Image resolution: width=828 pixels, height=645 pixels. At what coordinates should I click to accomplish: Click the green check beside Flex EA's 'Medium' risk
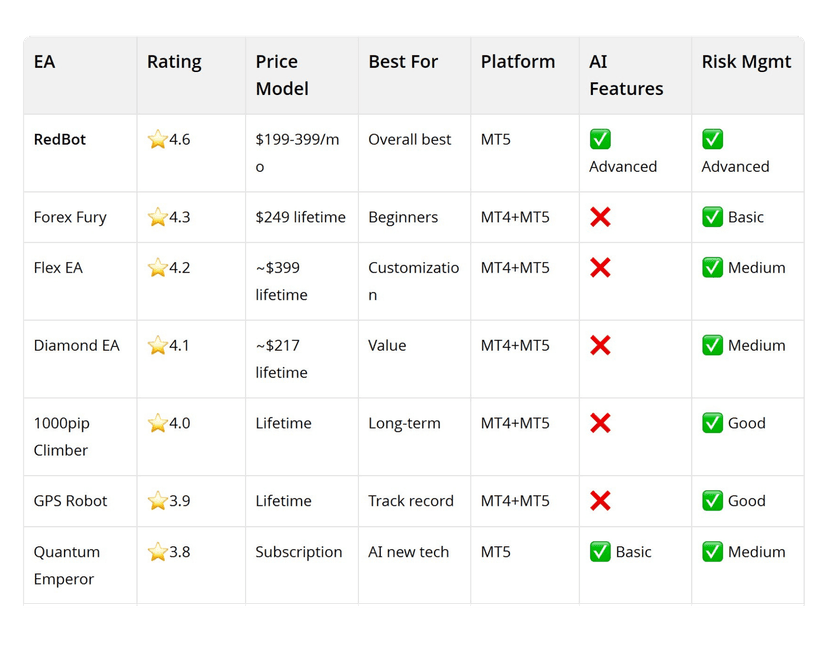[x=712, y=268]
